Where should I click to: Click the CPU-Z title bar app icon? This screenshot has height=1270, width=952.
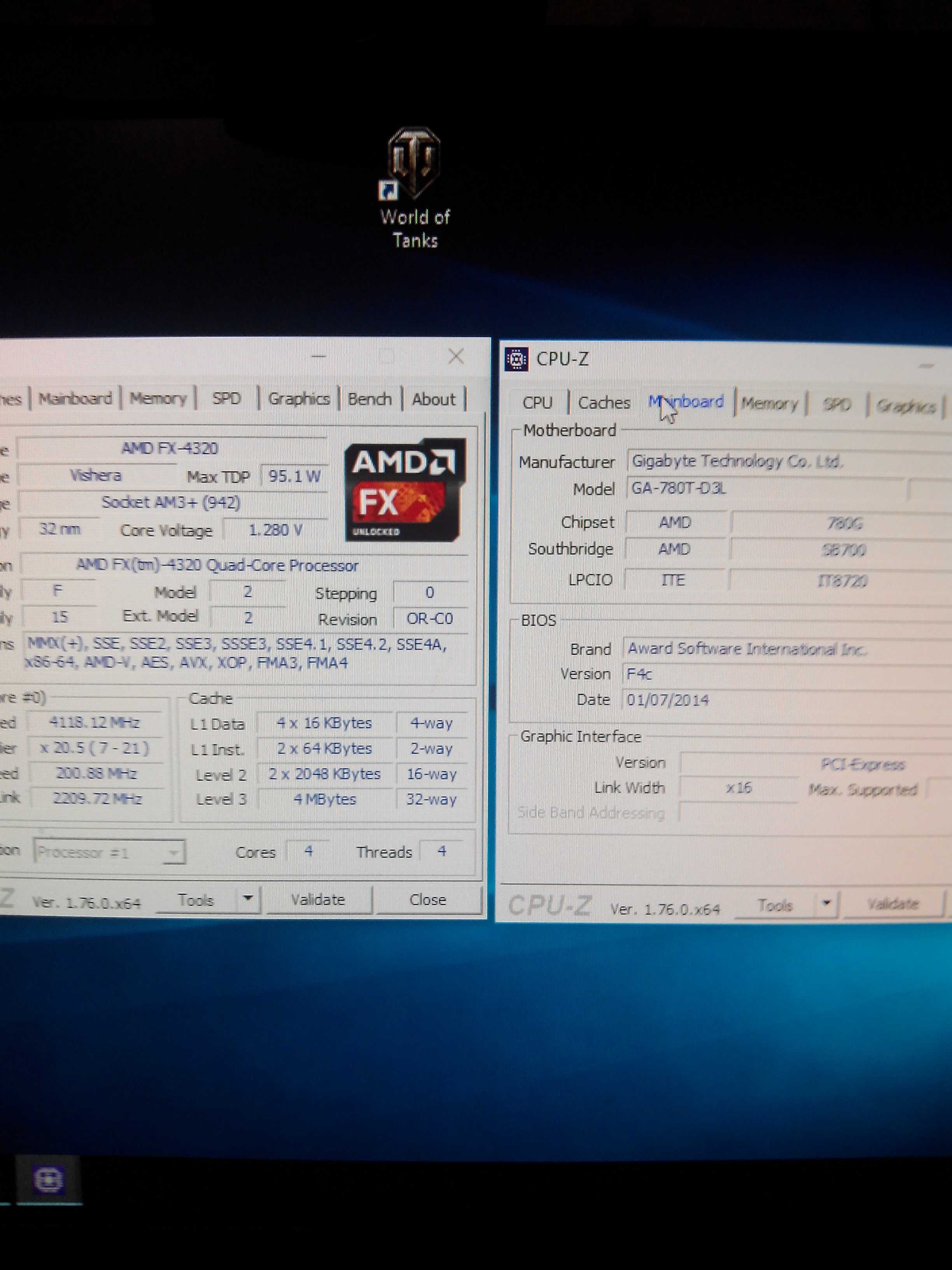point(516,360)
